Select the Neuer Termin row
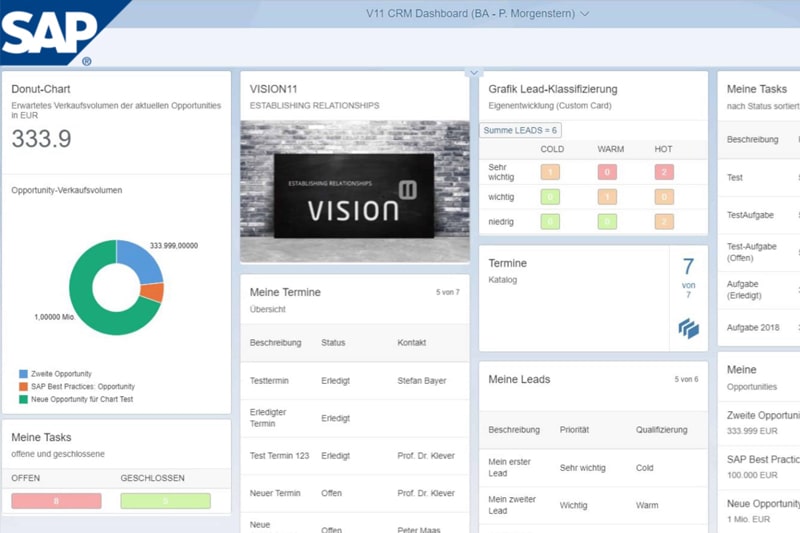The height and width of the screenshot is (533, 800). coord(355,493)
